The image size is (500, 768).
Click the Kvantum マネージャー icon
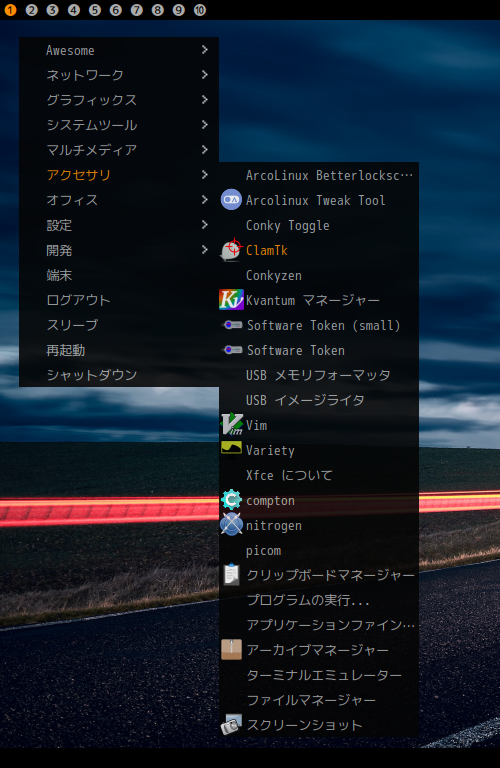pos(231,300)
